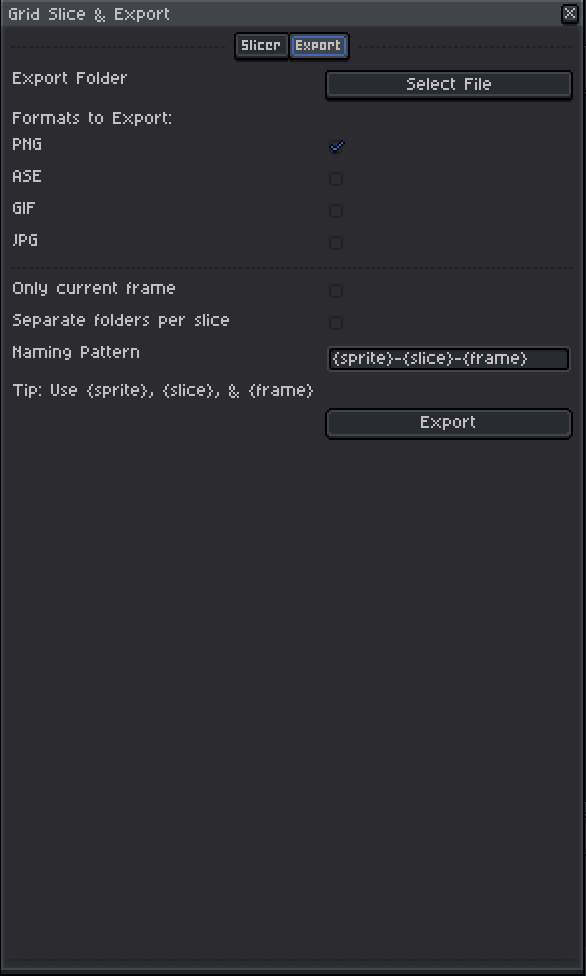The height and width of the screenshot is (976, 586).
Task: Click the Grid Slice & Export title bar
Action: [280, 14]
